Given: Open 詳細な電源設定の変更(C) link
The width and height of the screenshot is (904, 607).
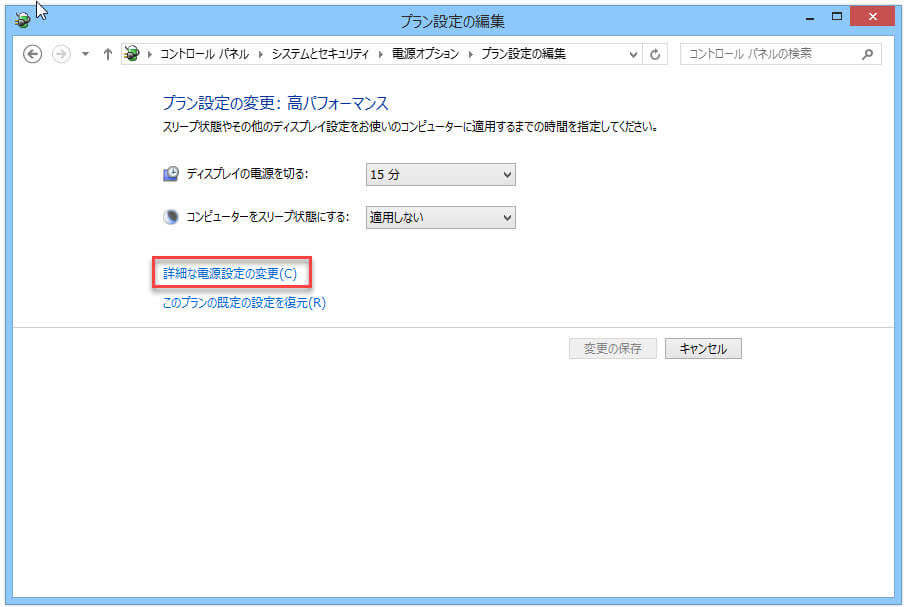Looking at the screenshot, I should click(x=230, y=273).
